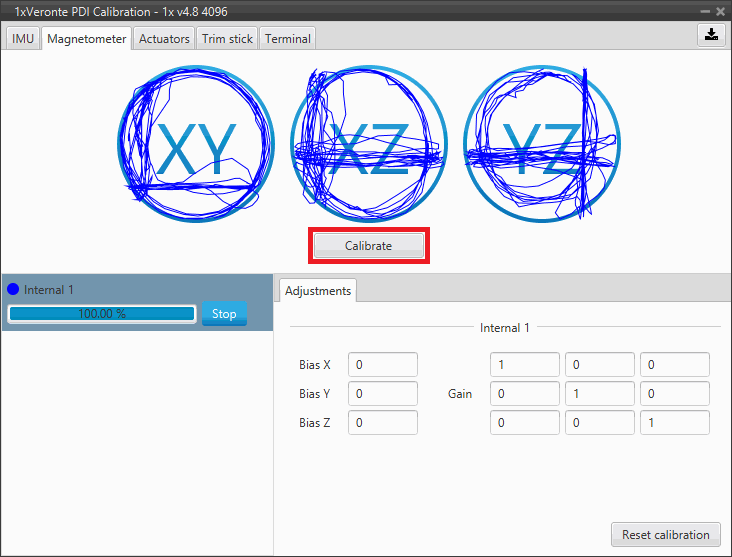Screen dimensions: 732x557
Task: Go to the Trim stick tab
Action: 227,39
